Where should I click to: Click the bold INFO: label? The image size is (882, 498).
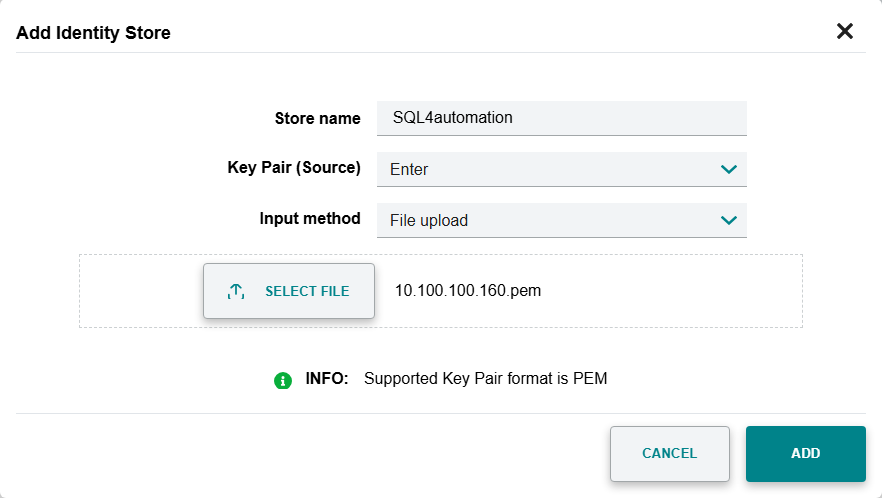click(x=327, y=378)
